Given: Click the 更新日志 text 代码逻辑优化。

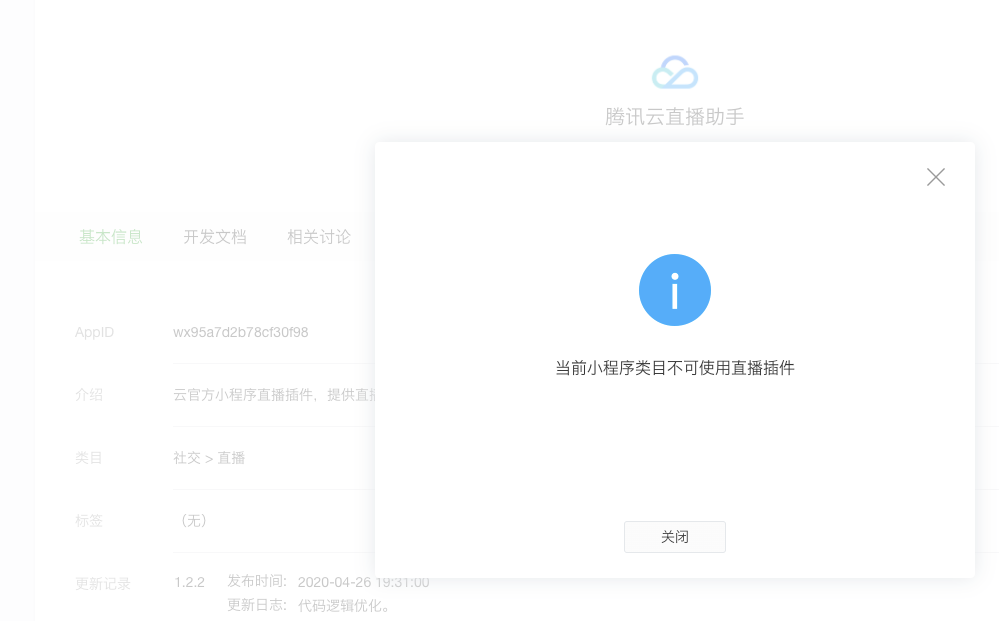Looking at the screenshot, I should point(345,605).
